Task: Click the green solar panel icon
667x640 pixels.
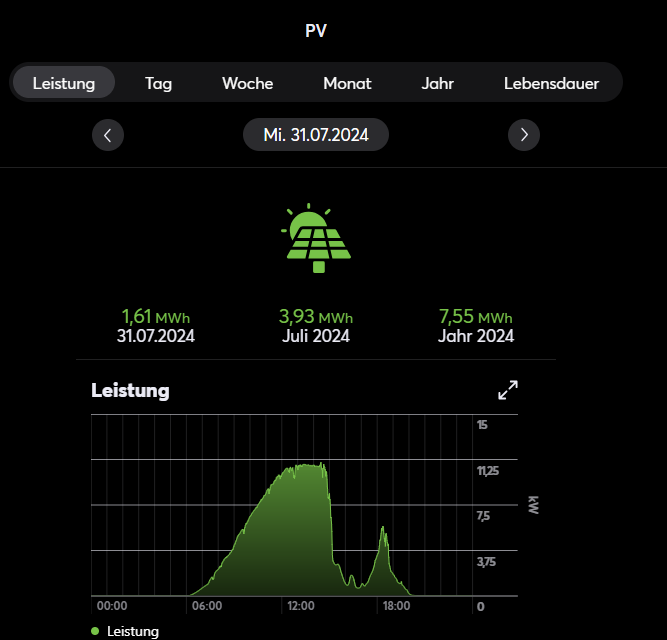Action: point(316,238)
